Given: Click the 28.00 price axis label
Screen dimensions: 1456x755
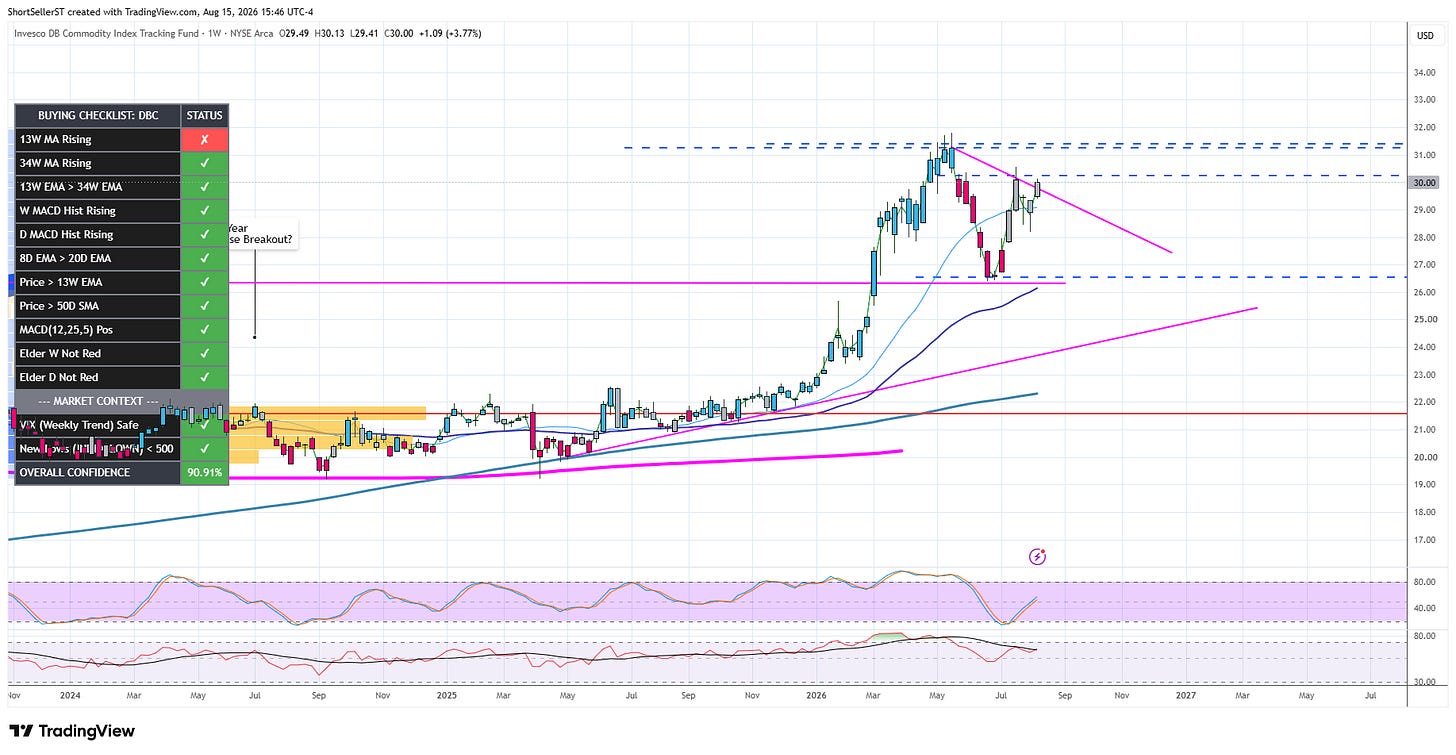Looking at the screenshot, I should click(x=1425, y=238).
